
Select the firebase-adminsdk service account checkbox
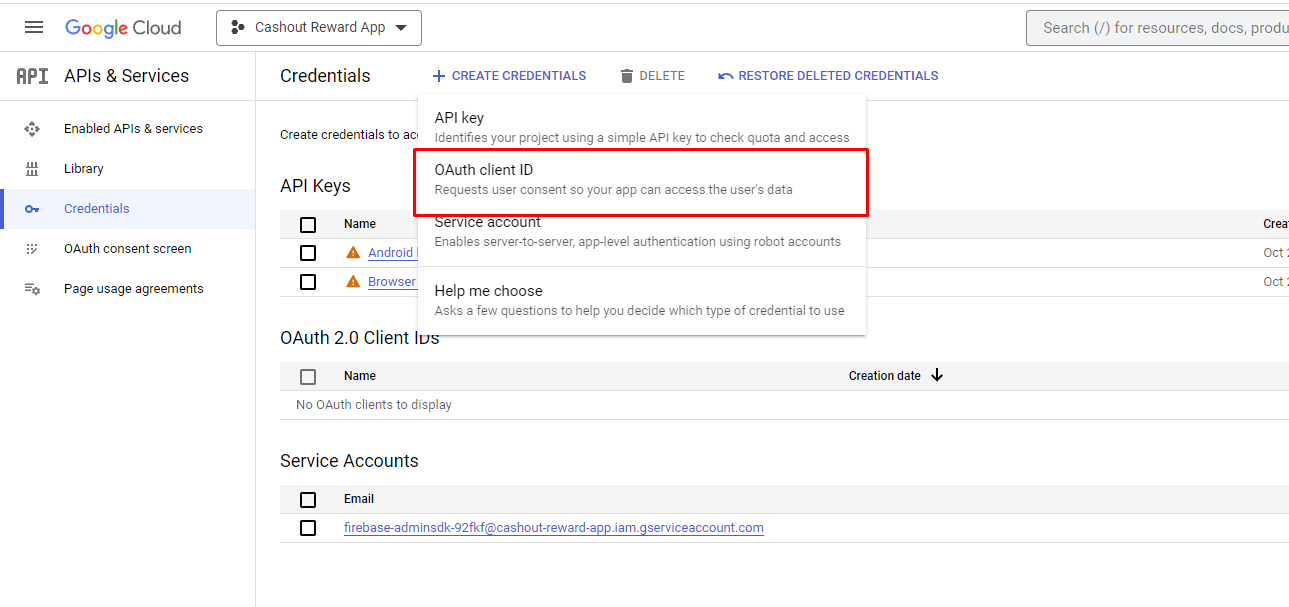[308, 528]
